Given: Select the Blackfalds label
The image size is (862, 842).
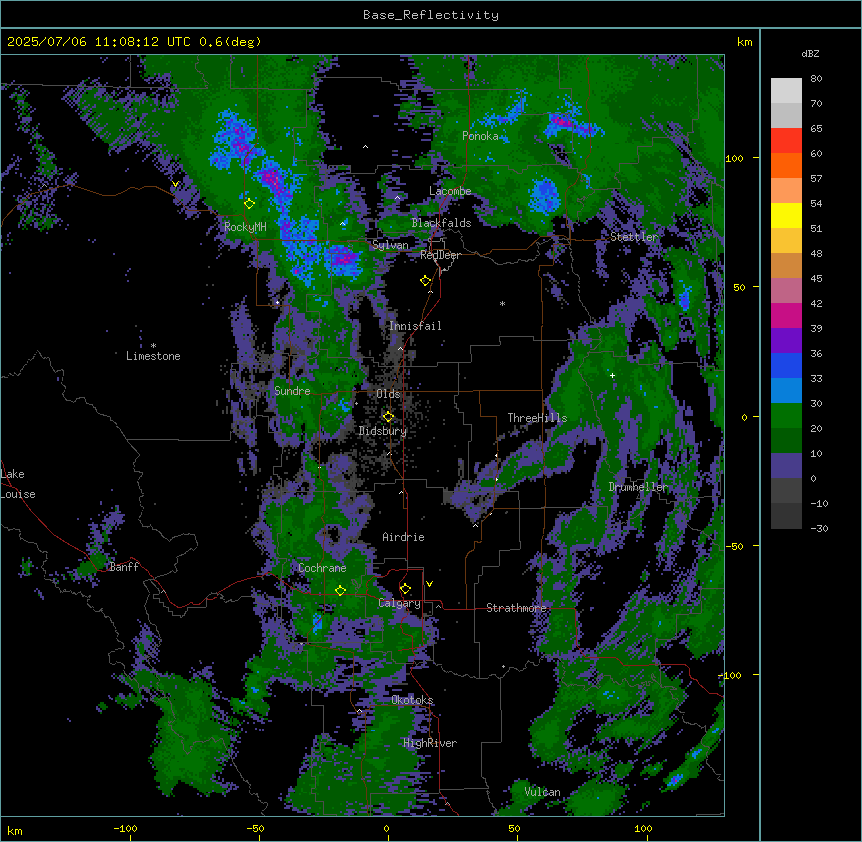Looking at the screenshot, I should point(441,223).
